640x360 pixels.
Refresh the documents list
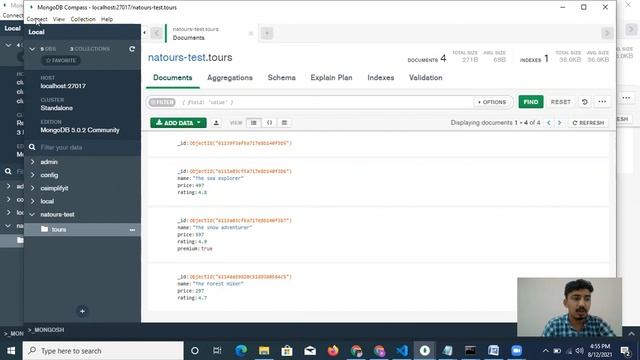pos(588,123)
